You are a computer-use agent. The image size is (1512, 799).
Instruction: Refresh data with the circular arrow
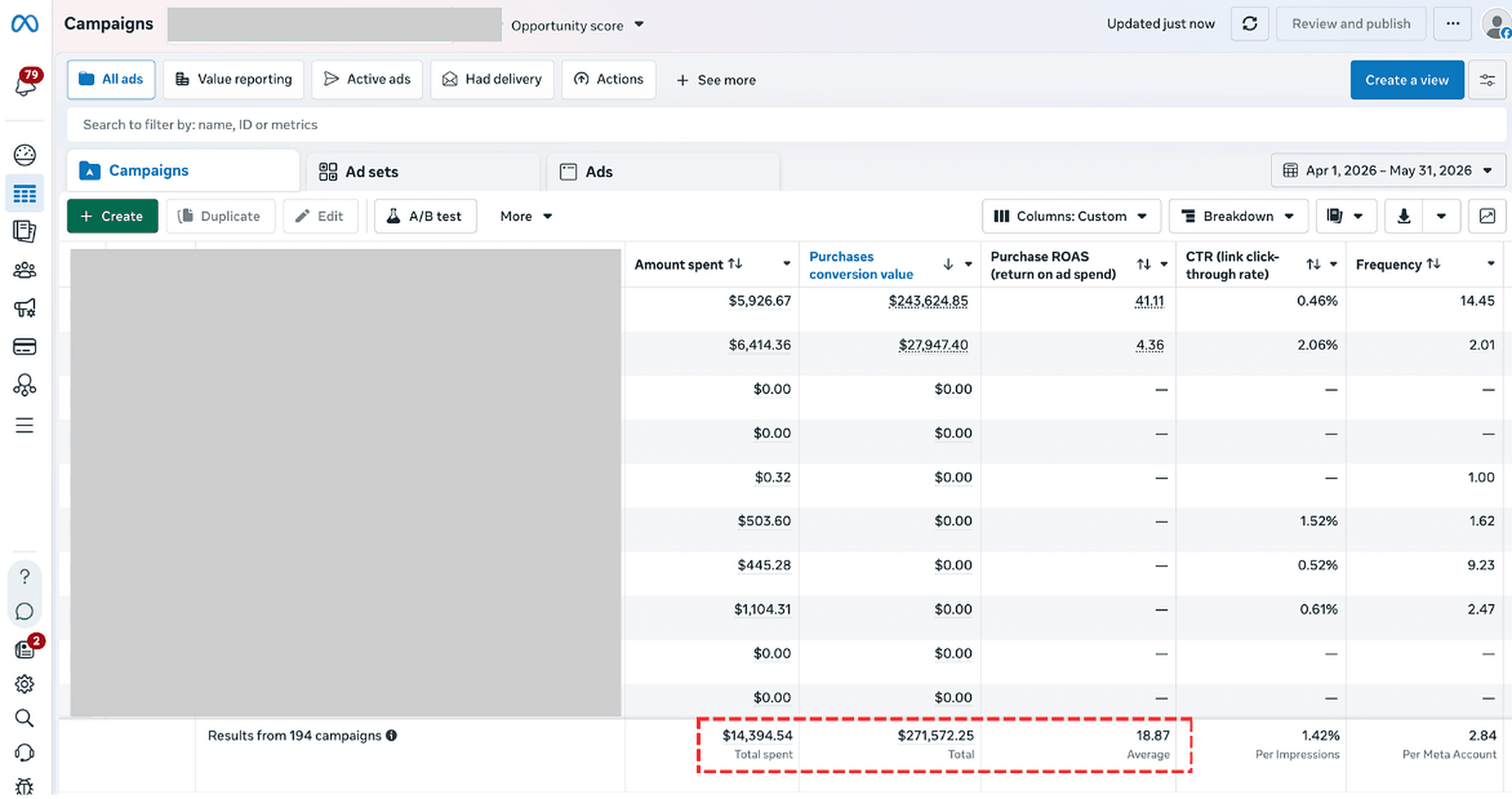click(x=1249, y=24)
